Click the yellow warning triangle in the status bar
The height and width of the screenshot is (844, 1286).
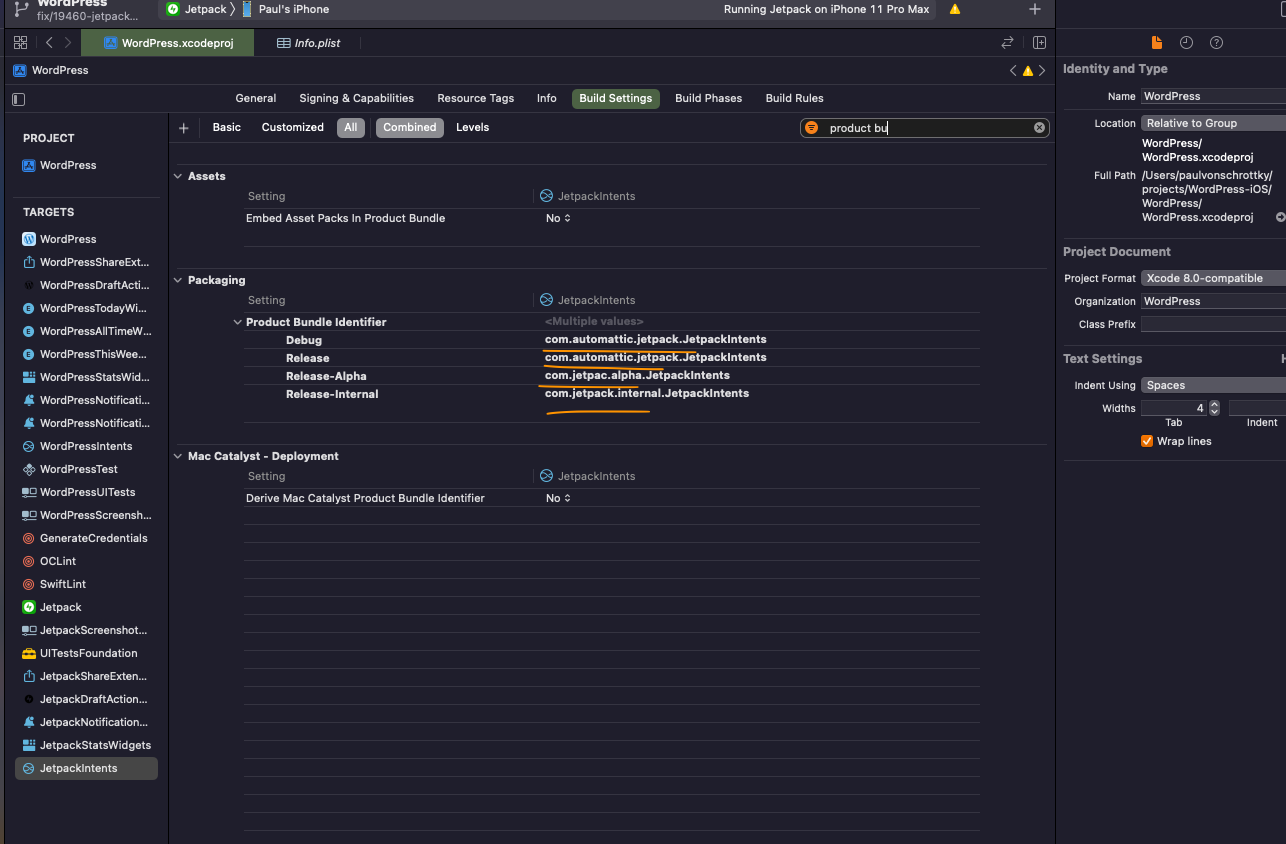click(x=955, y=9)
